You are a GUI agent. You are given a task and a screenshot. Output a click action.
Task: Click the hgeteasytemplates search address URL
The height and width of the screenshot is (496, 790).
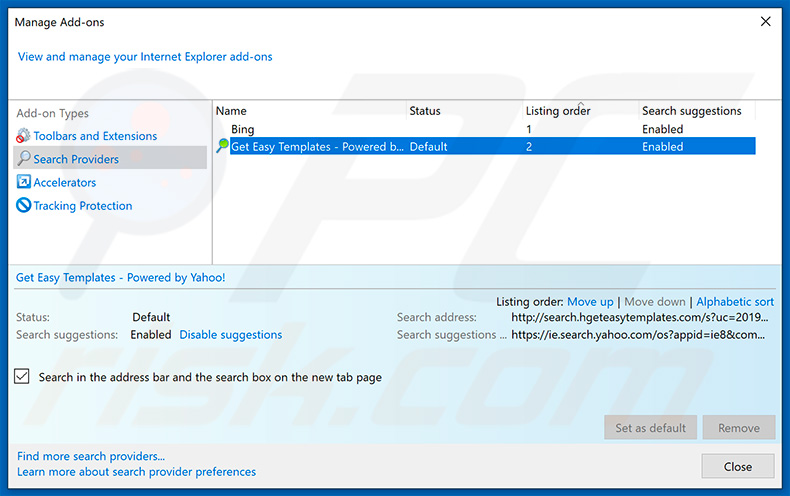pos(639,318)
